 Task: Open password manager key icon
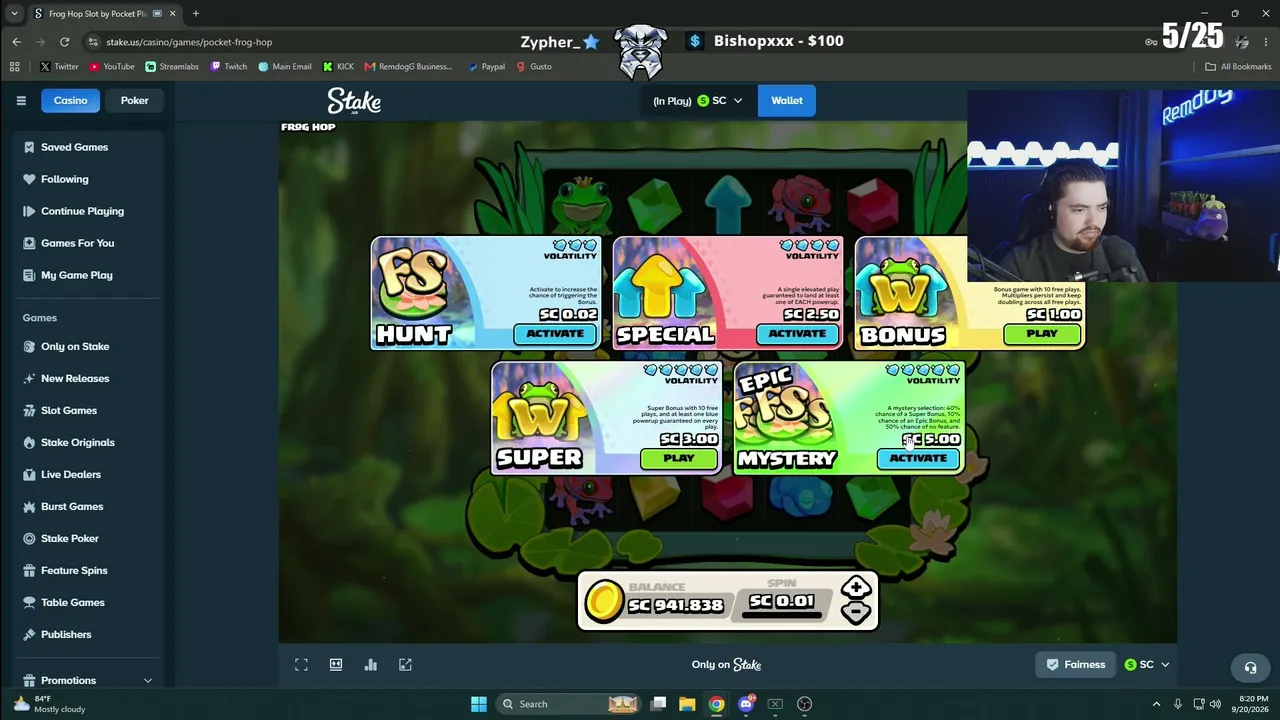pos(1152,42)
